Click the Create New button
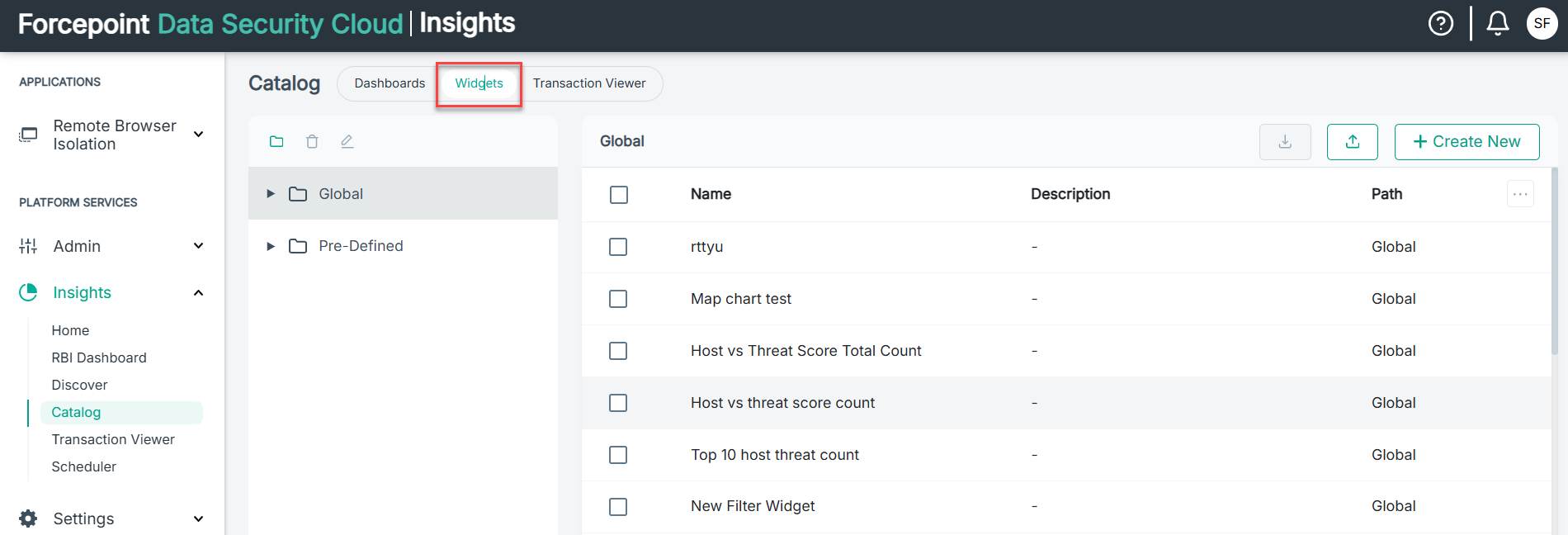Viewport: 1568px width, 535px height. [1466, 142]
